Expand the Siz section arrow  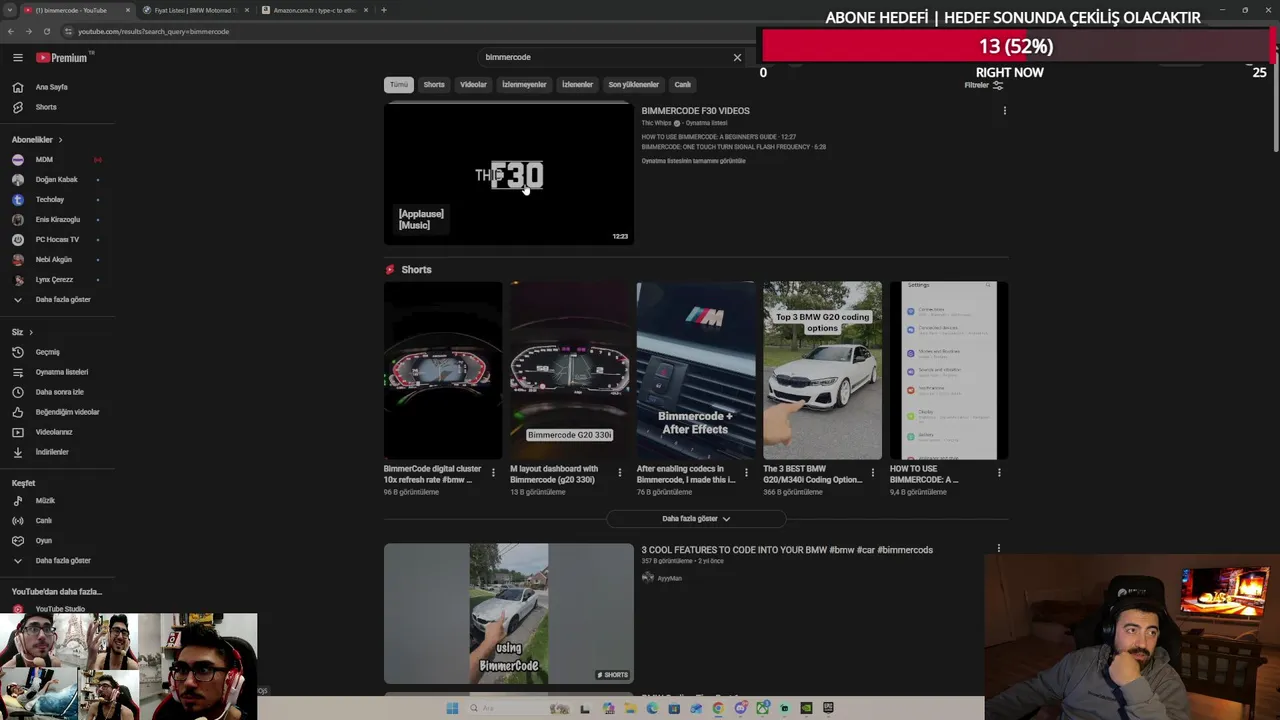(x=31, y=332)
